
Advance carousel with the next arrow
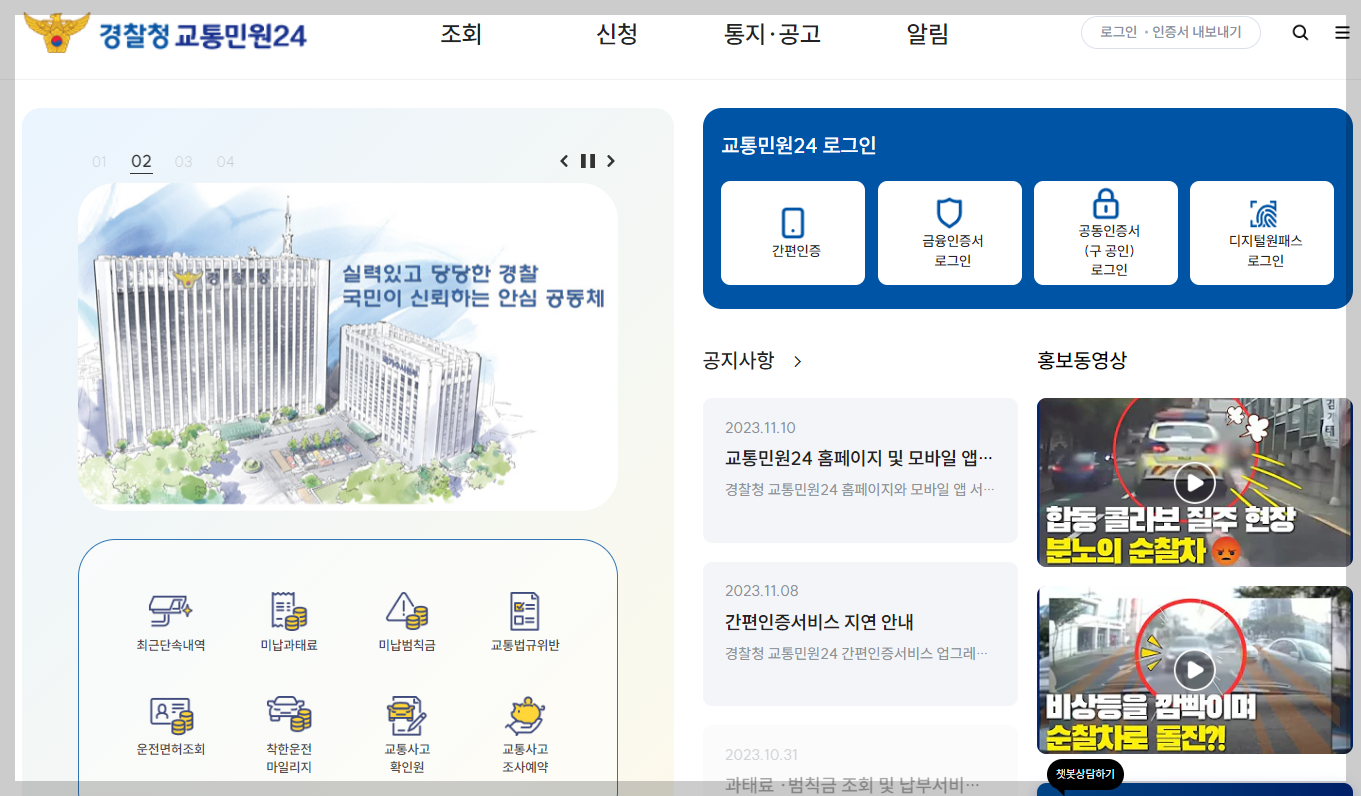pos(610,160)
